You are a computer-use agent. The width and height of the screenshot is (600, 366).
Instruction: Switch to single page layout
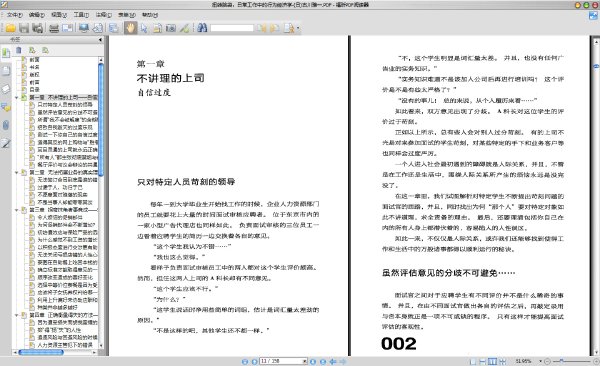click(x=473, y=361)
